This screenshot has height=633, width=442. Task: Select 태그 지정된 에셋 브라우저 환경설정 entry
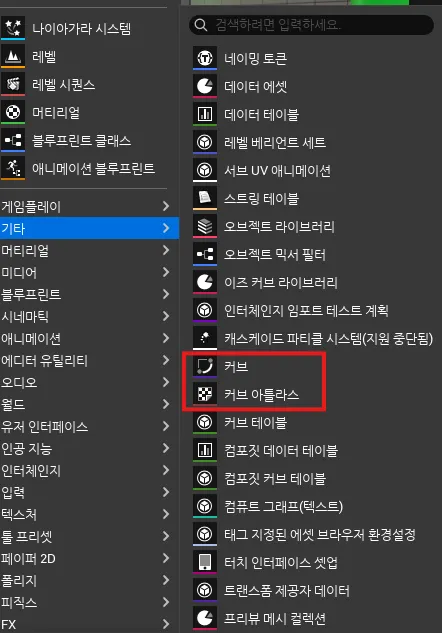tap(312, 534)
